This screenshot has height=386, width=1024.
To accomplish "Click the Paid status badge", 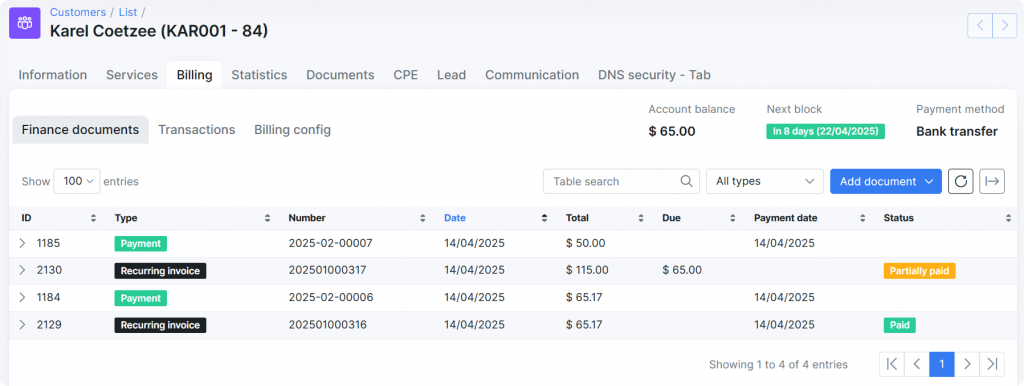I will coord(899,325).
